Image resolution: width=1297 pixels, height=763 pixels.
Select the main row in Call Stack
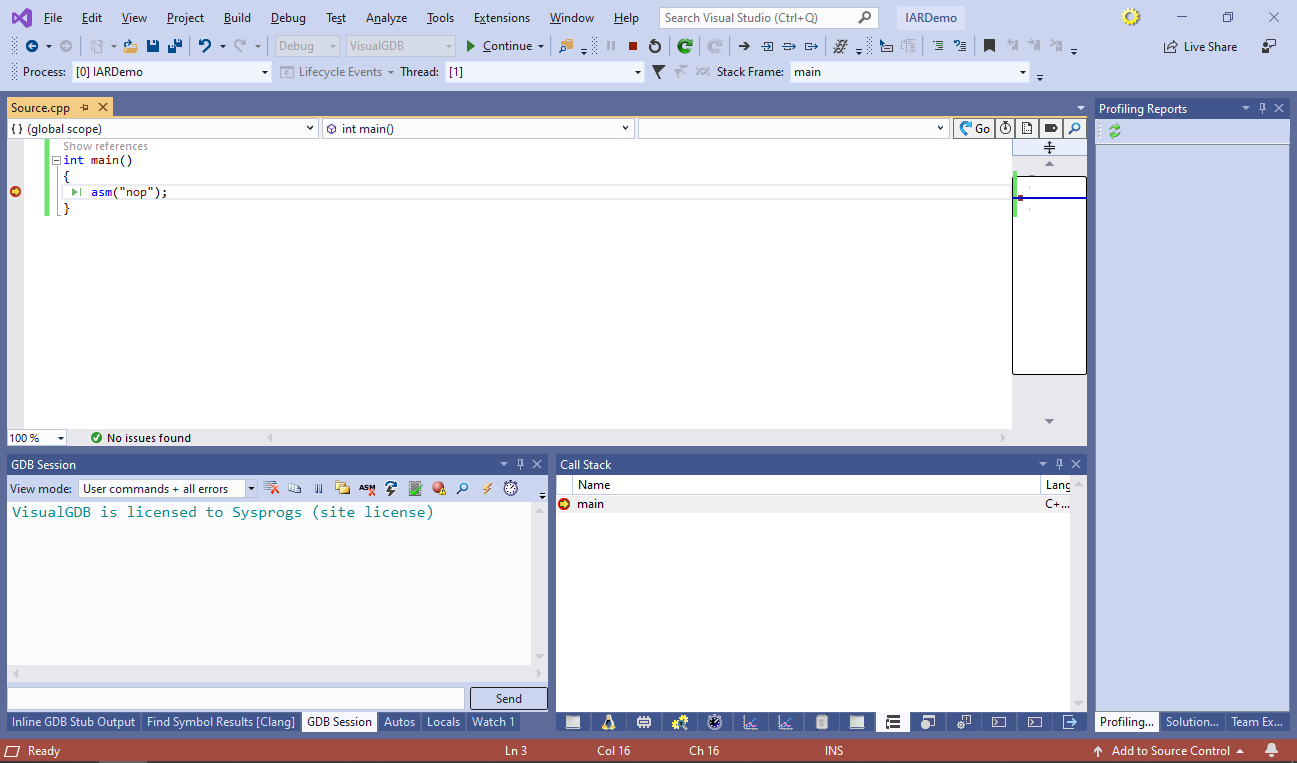click(813, 504)
